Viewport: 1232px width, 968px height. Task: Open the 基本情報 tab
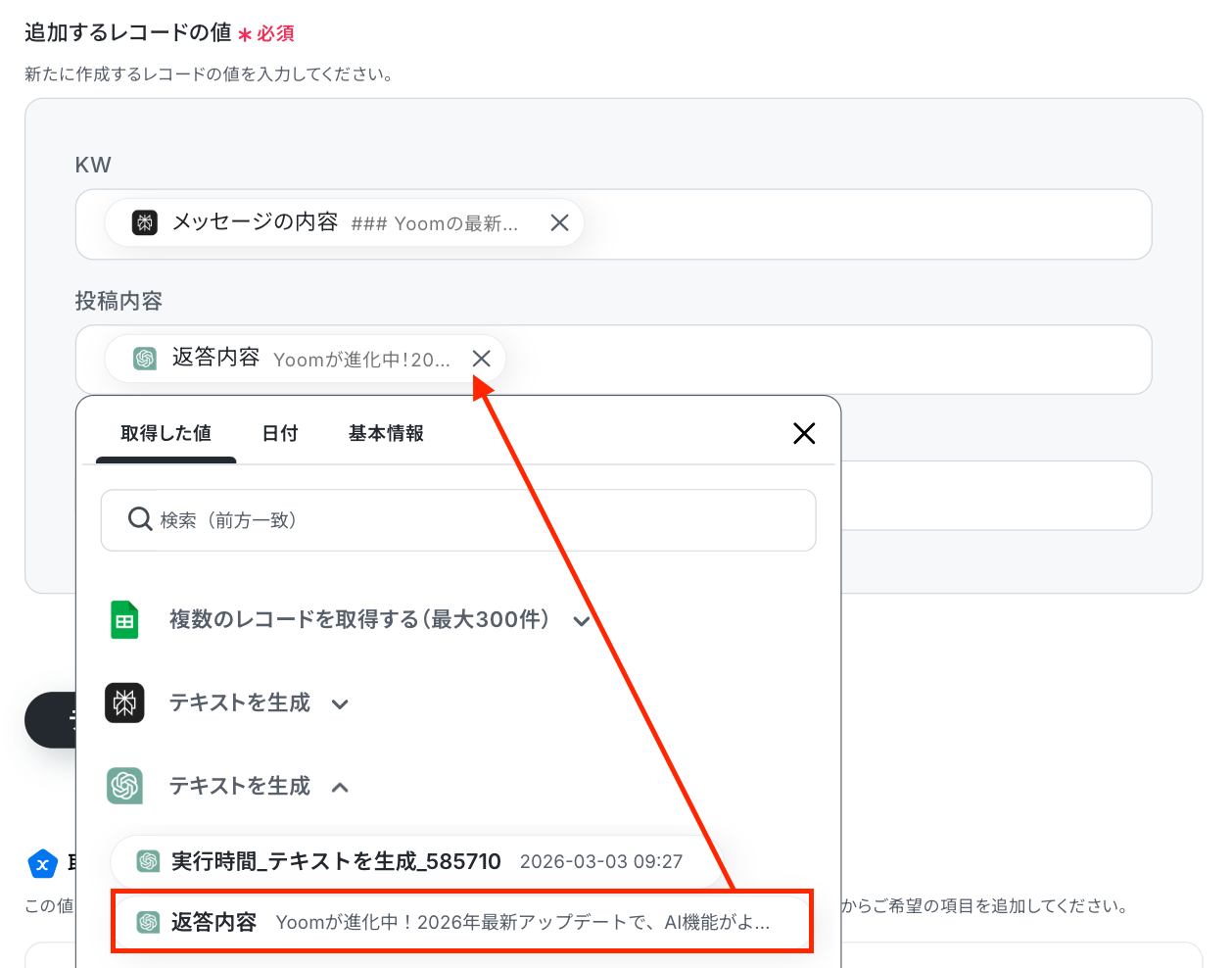tap(386, 433)
